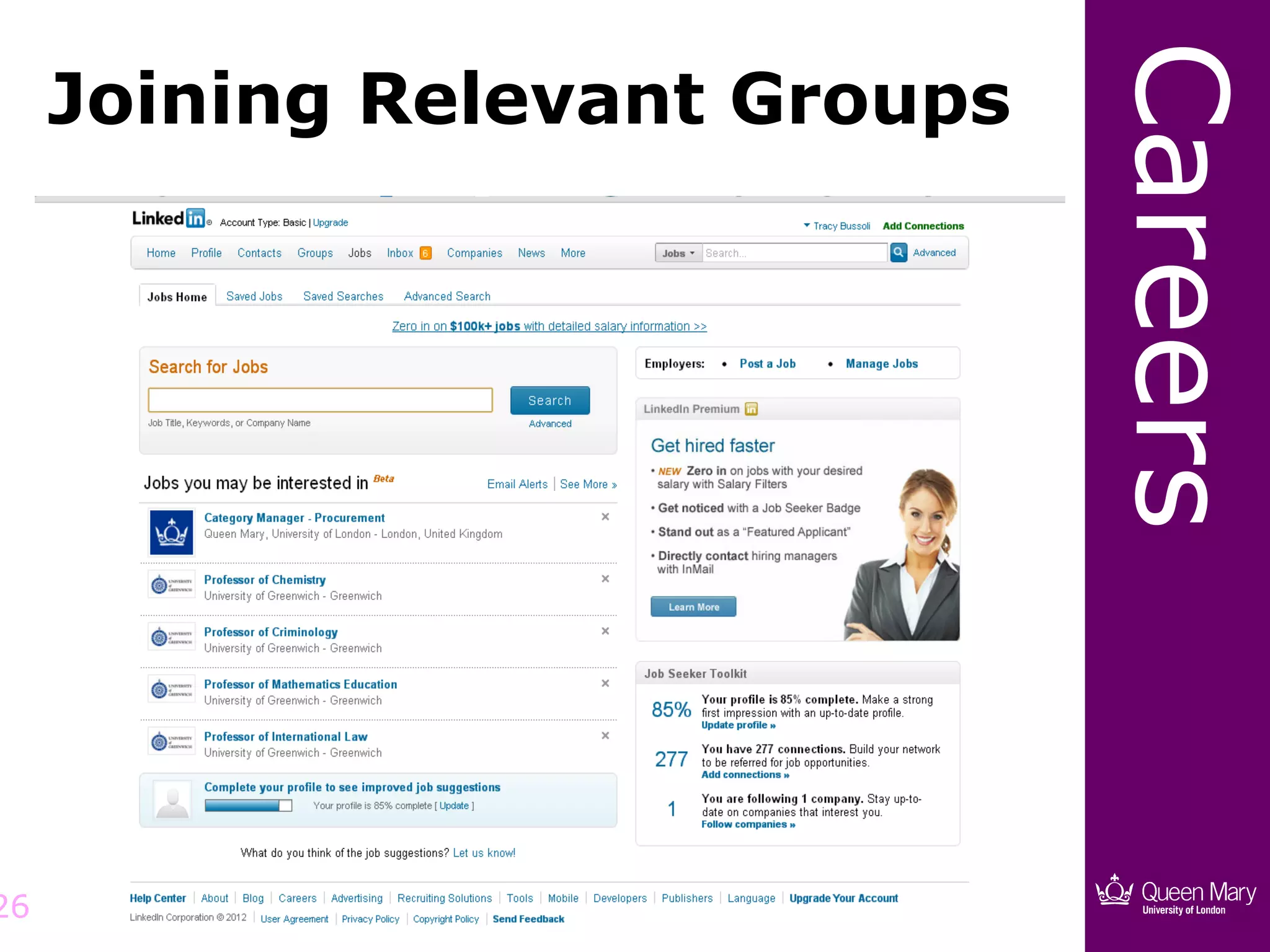
Task: Click the magnifier search button in nav bar
Action: pyautogui.click(x=899, y=252)
